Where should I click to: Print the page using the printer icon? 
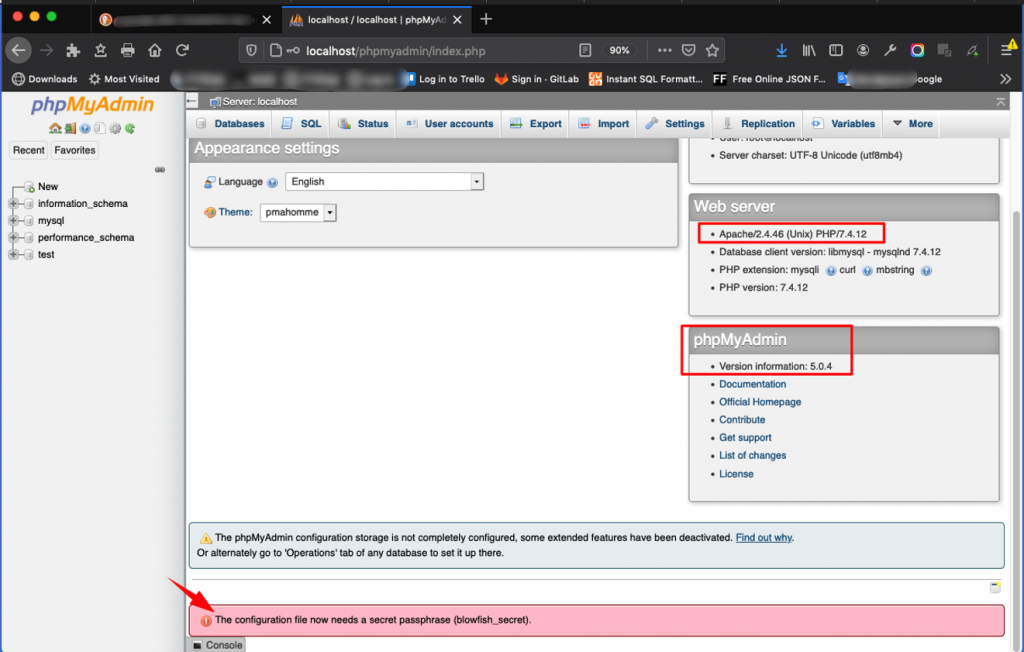point(128,50)
